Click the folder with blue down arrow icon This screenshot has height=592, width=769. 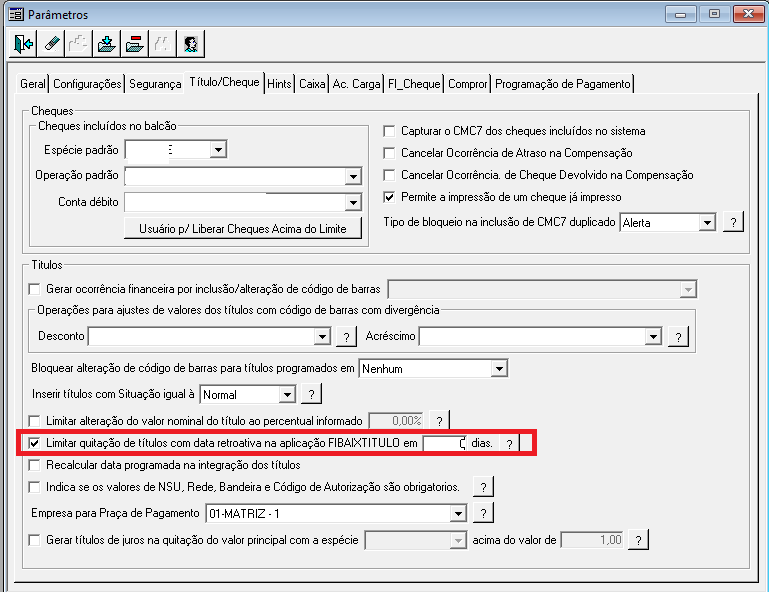106,44
